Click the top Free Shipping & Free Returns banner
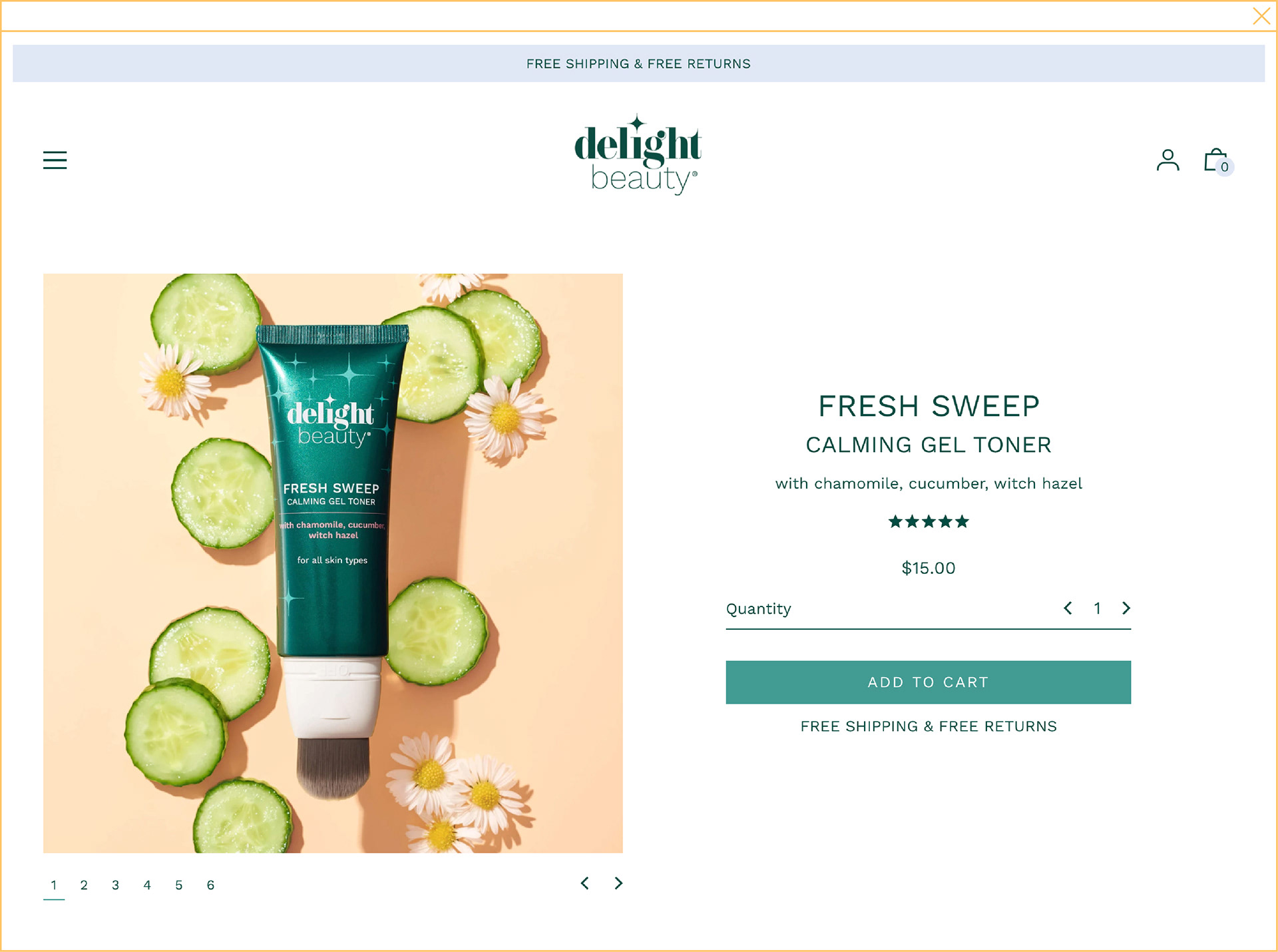This screenshot has height=952, width=1278. pos(638,64)
